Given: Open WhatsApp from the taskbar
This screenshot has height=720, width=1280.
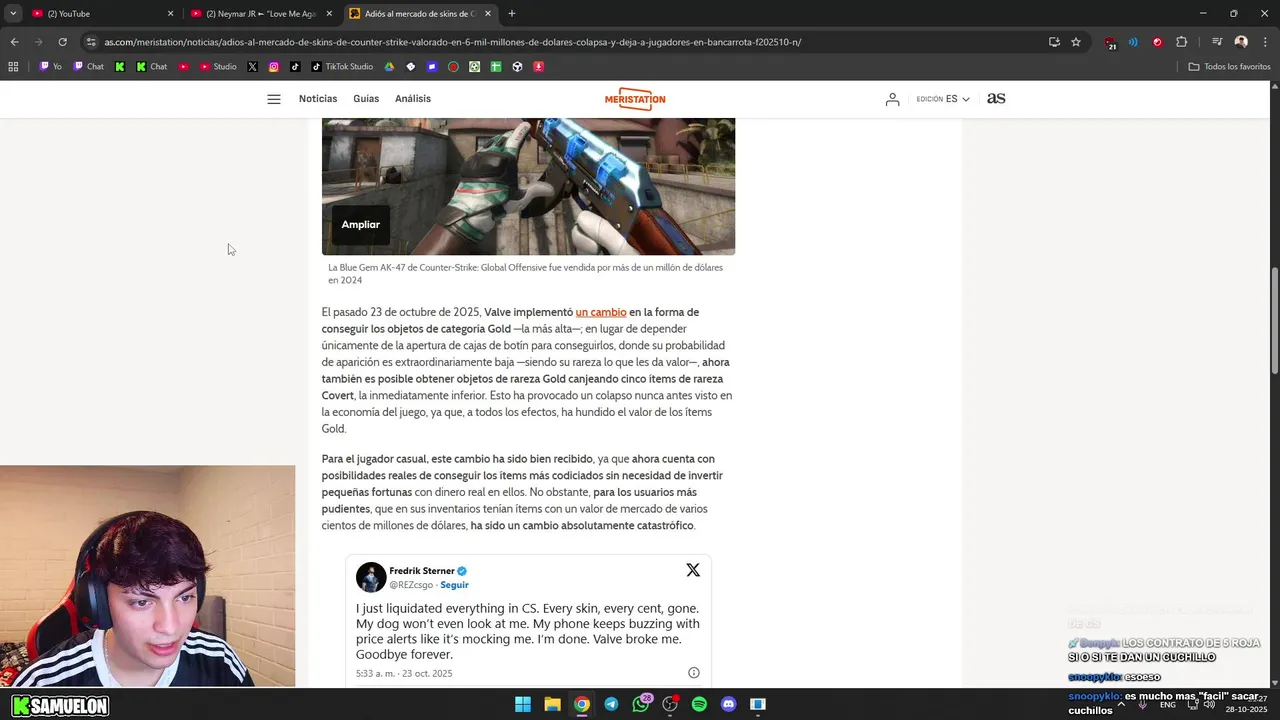Looking at the screenshot, I should pos(641,704).
